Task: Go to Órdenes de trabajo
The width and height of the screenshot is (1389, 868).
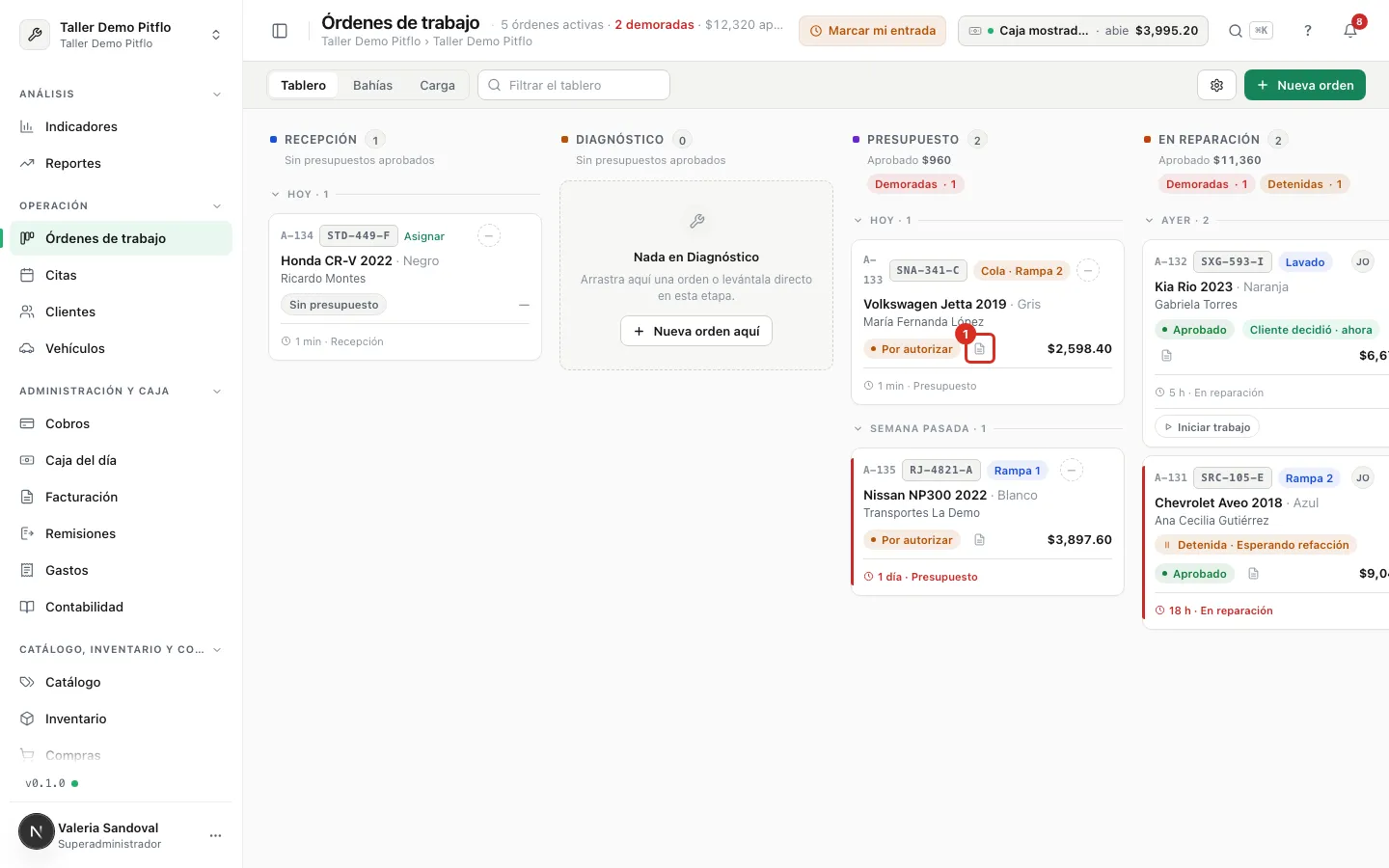Action: point(121,238)
